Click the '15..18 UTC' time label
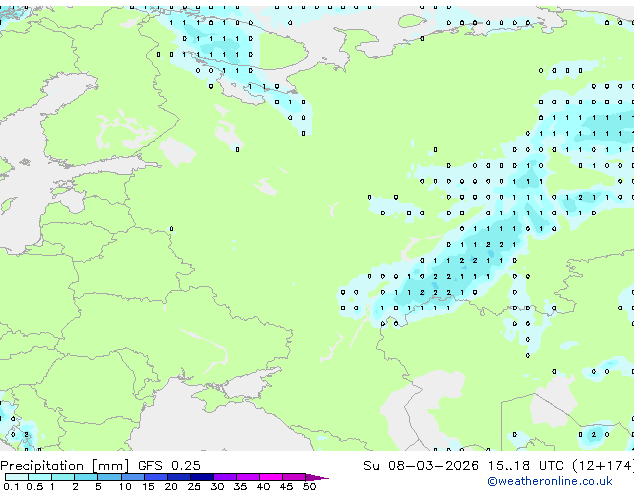 (525, 466)
